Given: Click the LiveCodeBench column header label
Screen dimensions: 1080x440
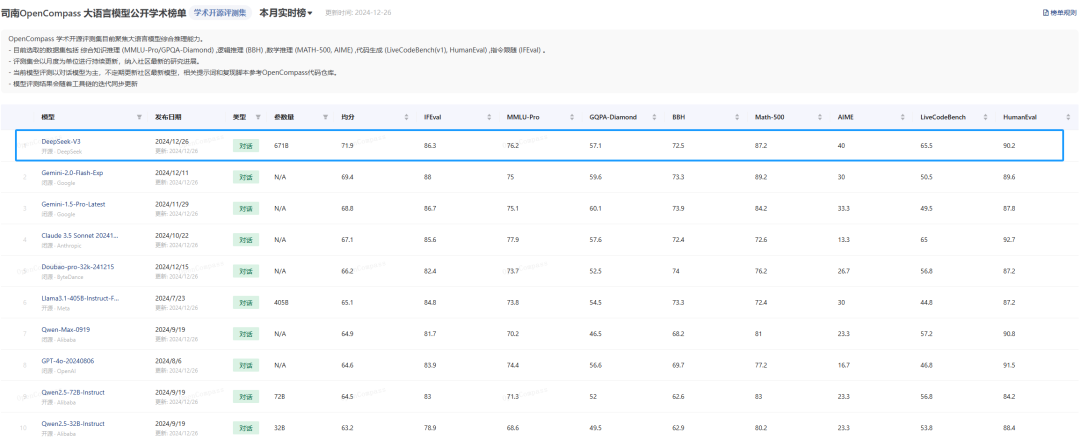Looking at the screenshot, I should 943,117.
